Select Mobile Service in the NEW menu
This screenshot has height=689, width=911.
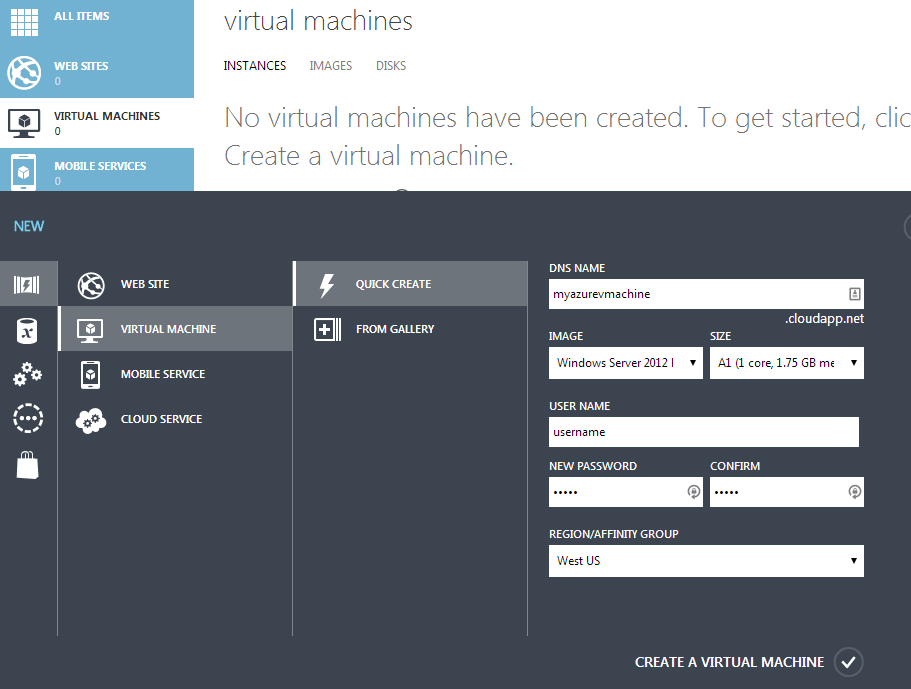coord(175,374)
